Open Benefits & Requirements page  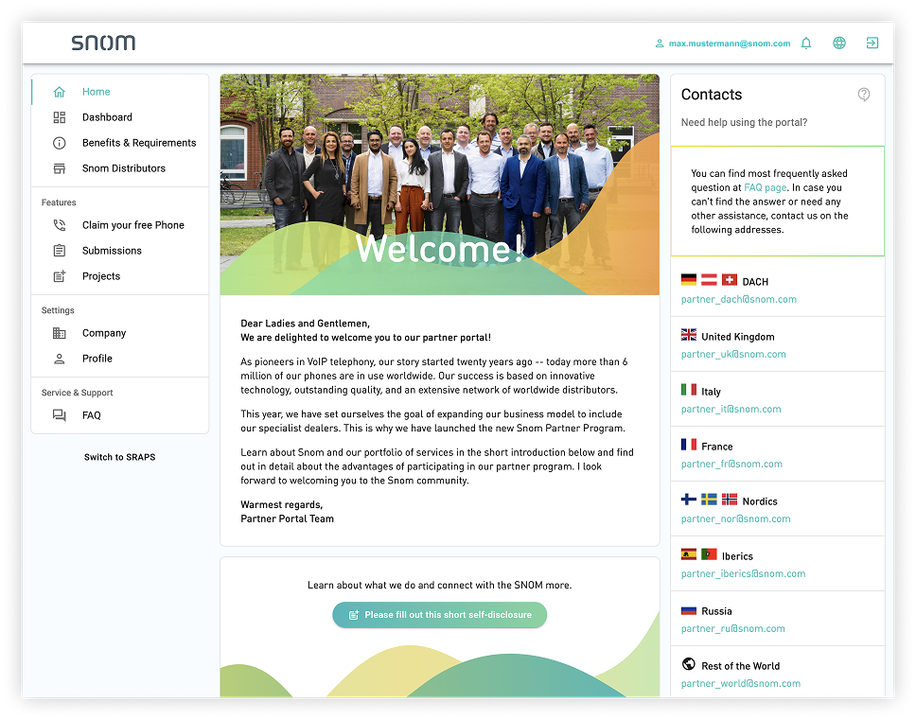coord(138,143)
